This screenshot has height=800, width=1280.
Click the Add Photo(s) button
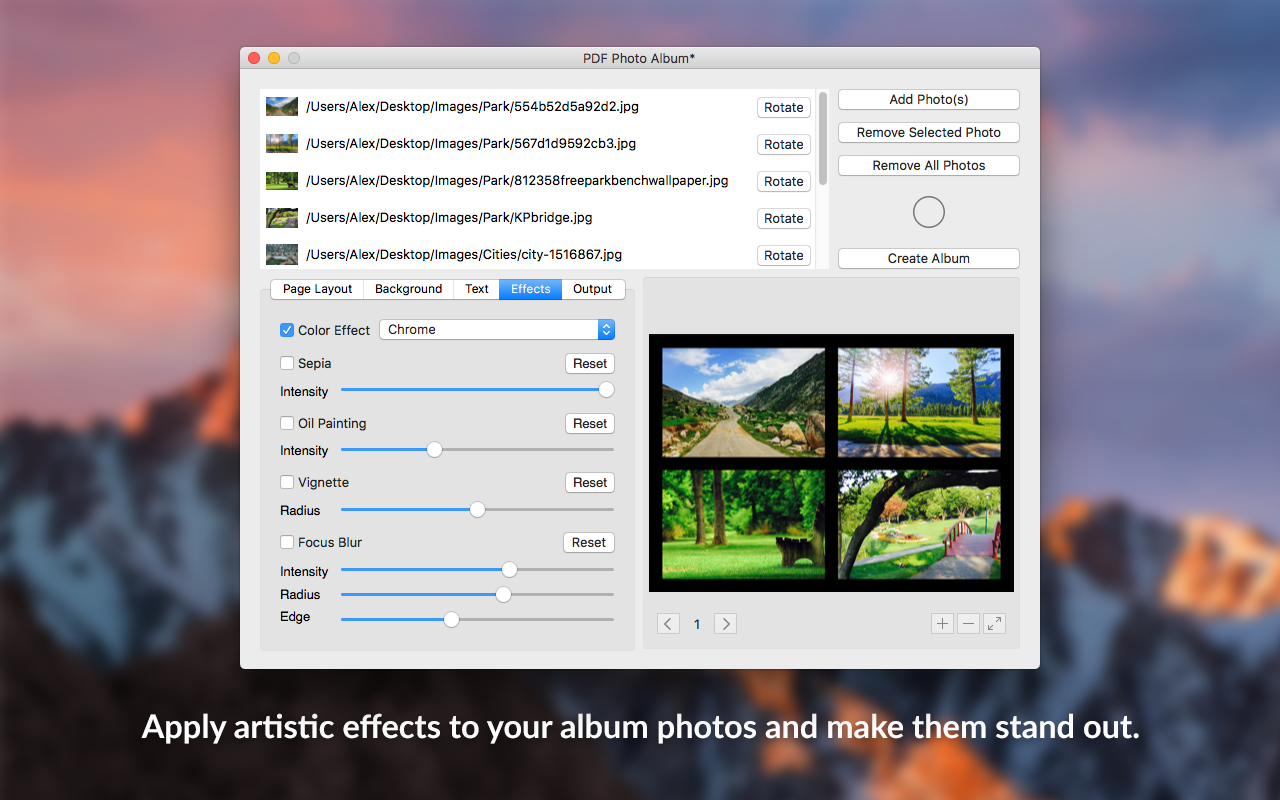click(x=929, y=99)
